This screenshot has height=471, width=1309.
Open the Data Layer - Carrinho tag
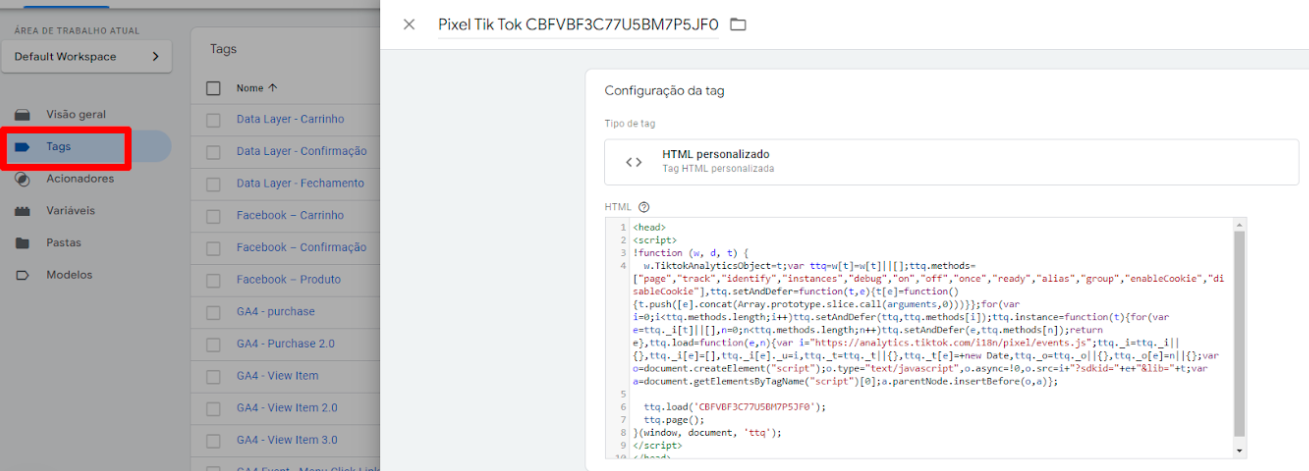click(290, 119)
